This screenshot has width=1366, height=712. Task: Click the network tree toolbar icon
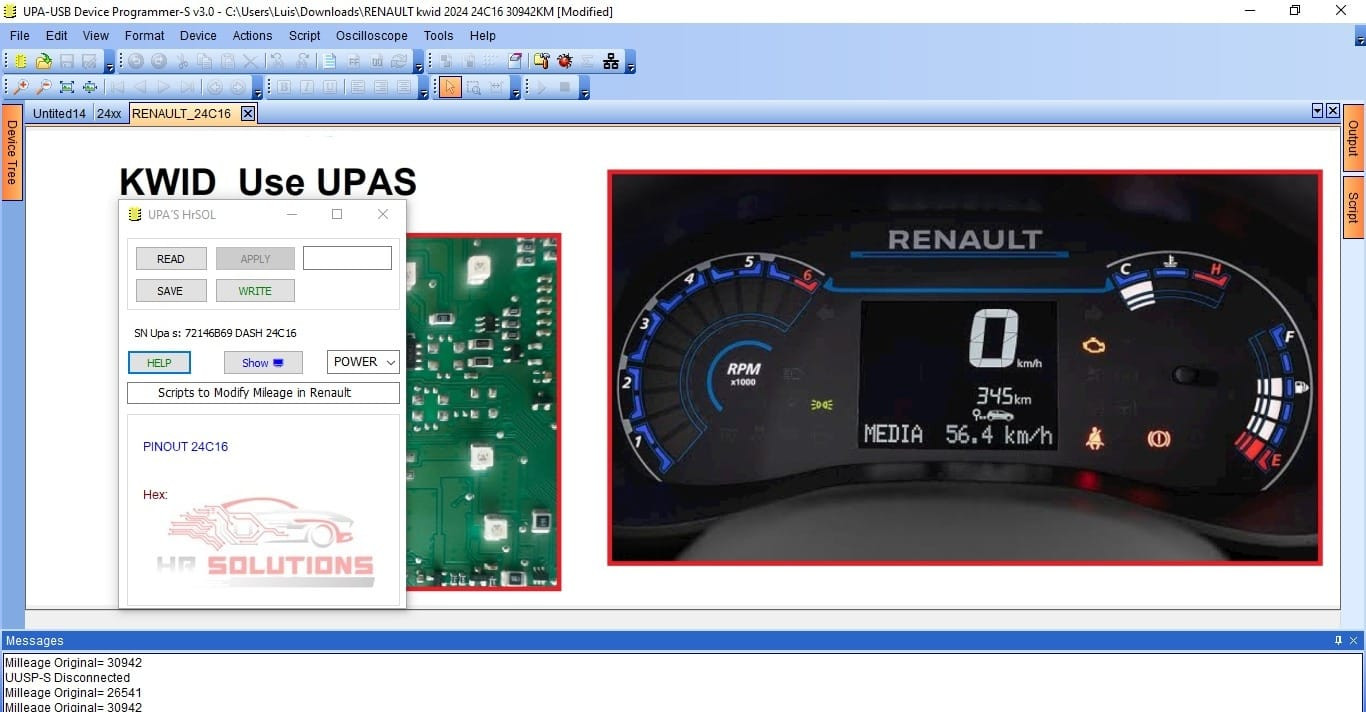[x=610, y=61]
